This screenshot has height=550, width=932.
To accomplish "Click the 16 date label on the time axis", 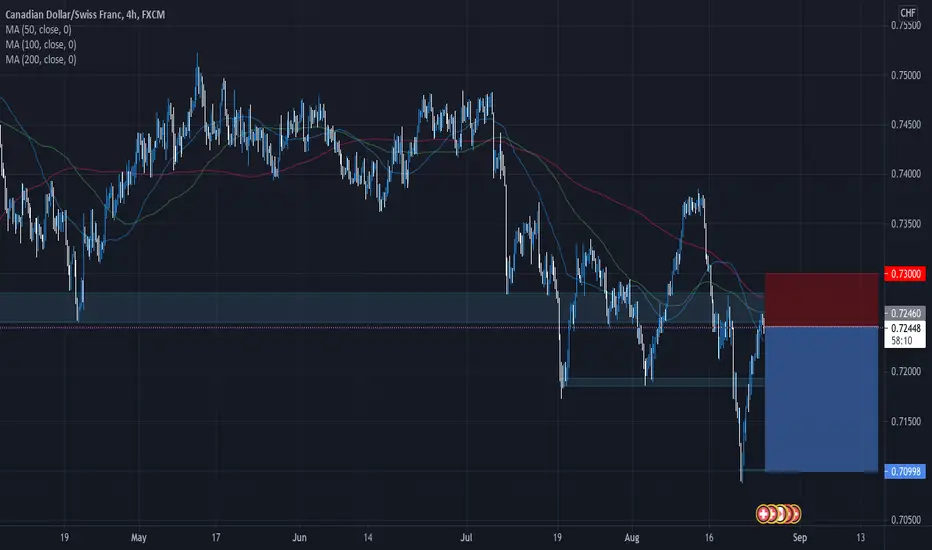I will pos(709,538).
